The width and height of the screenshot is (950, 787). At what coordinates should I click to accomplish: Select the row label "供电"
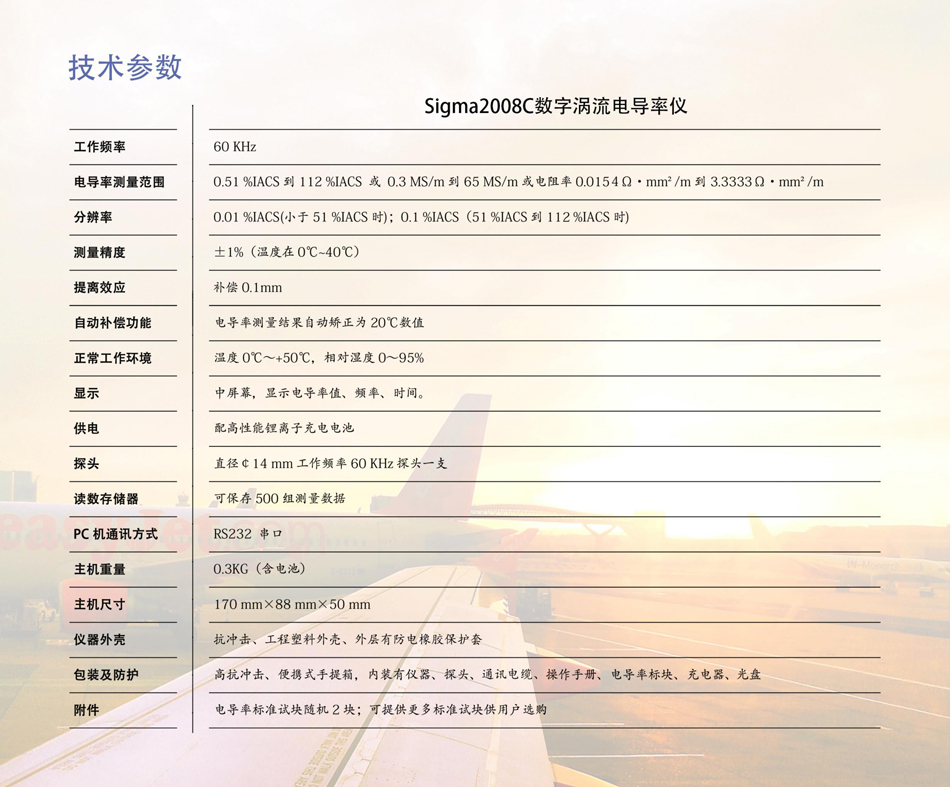point(86,428)
